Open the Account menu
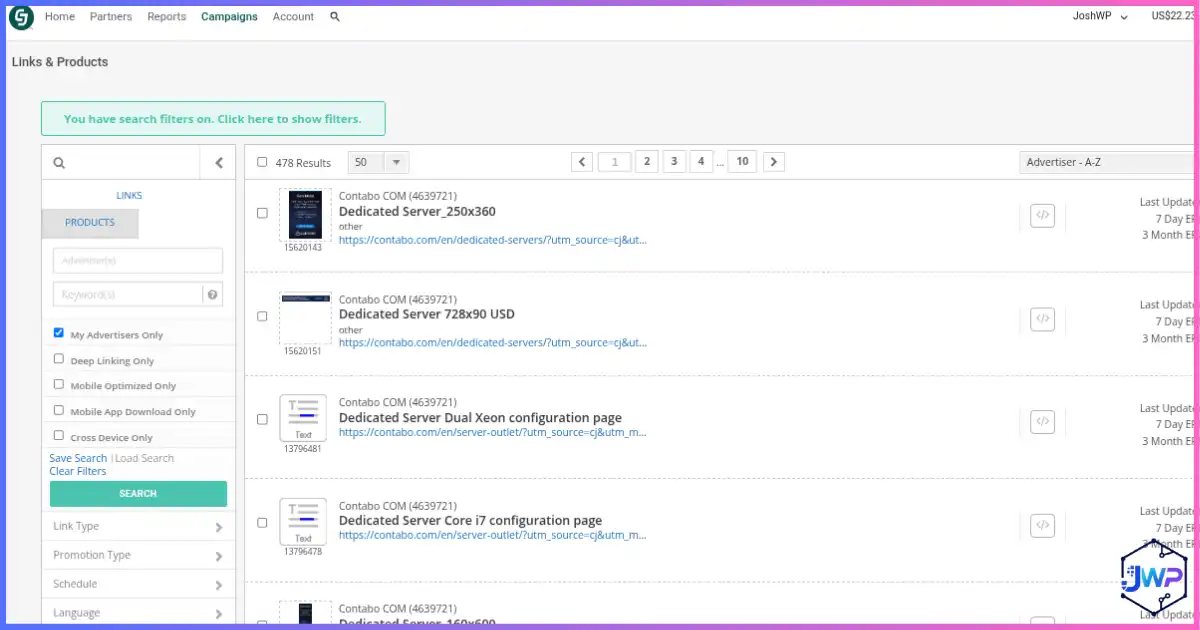The width and height of the screenshot is (1200, 630). pyautogui.click(x=293, y=17)
